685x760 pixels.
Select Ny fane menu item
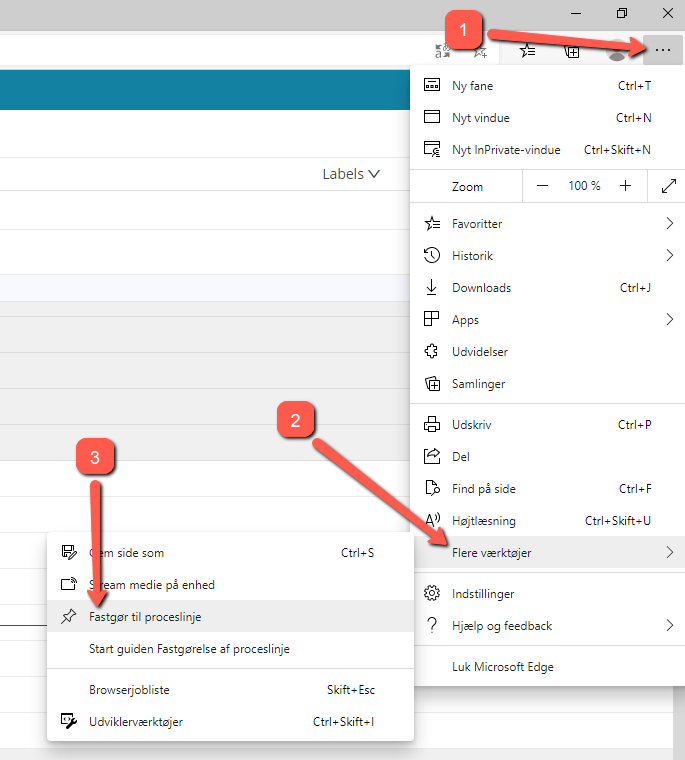tap(548, 85)
